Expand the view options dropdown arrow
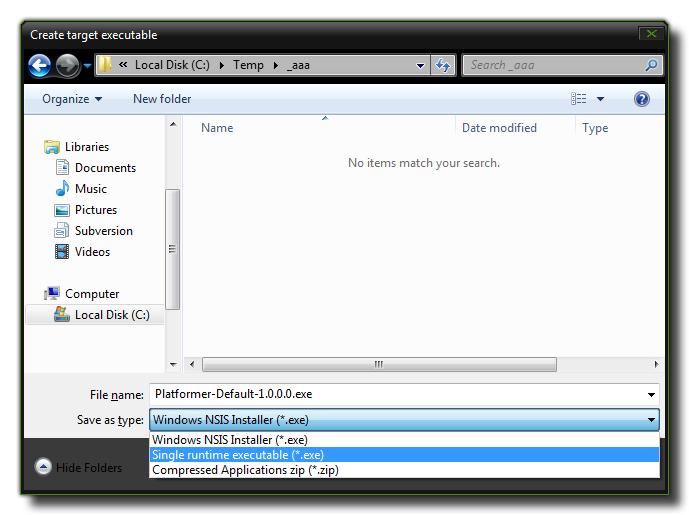The height and width of the screenshot is (515, 689). [601, 99]
